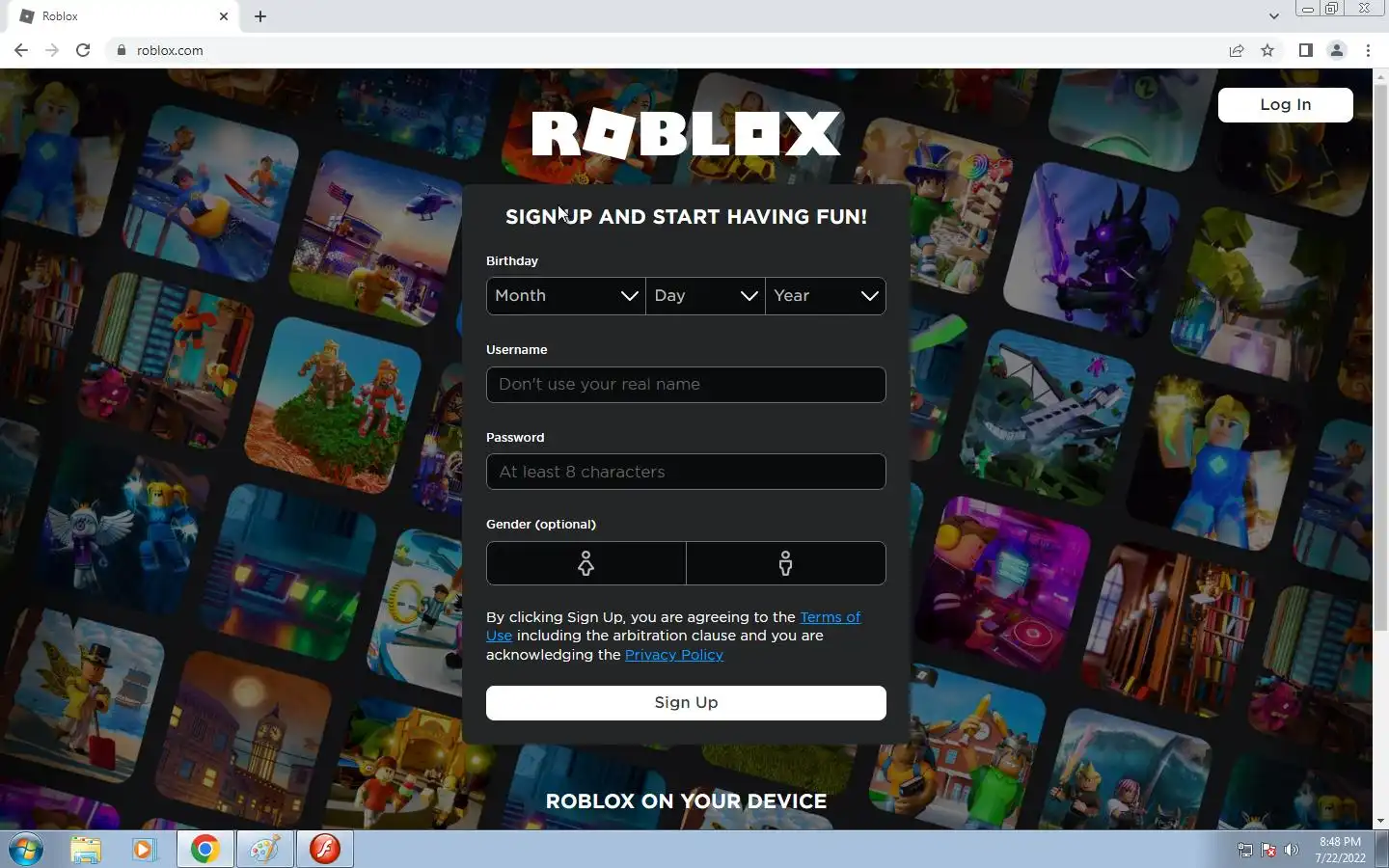The height and width of the screenshot is (868, 1389).
Task: Click the network tray icon
Action: [1245, 850]
